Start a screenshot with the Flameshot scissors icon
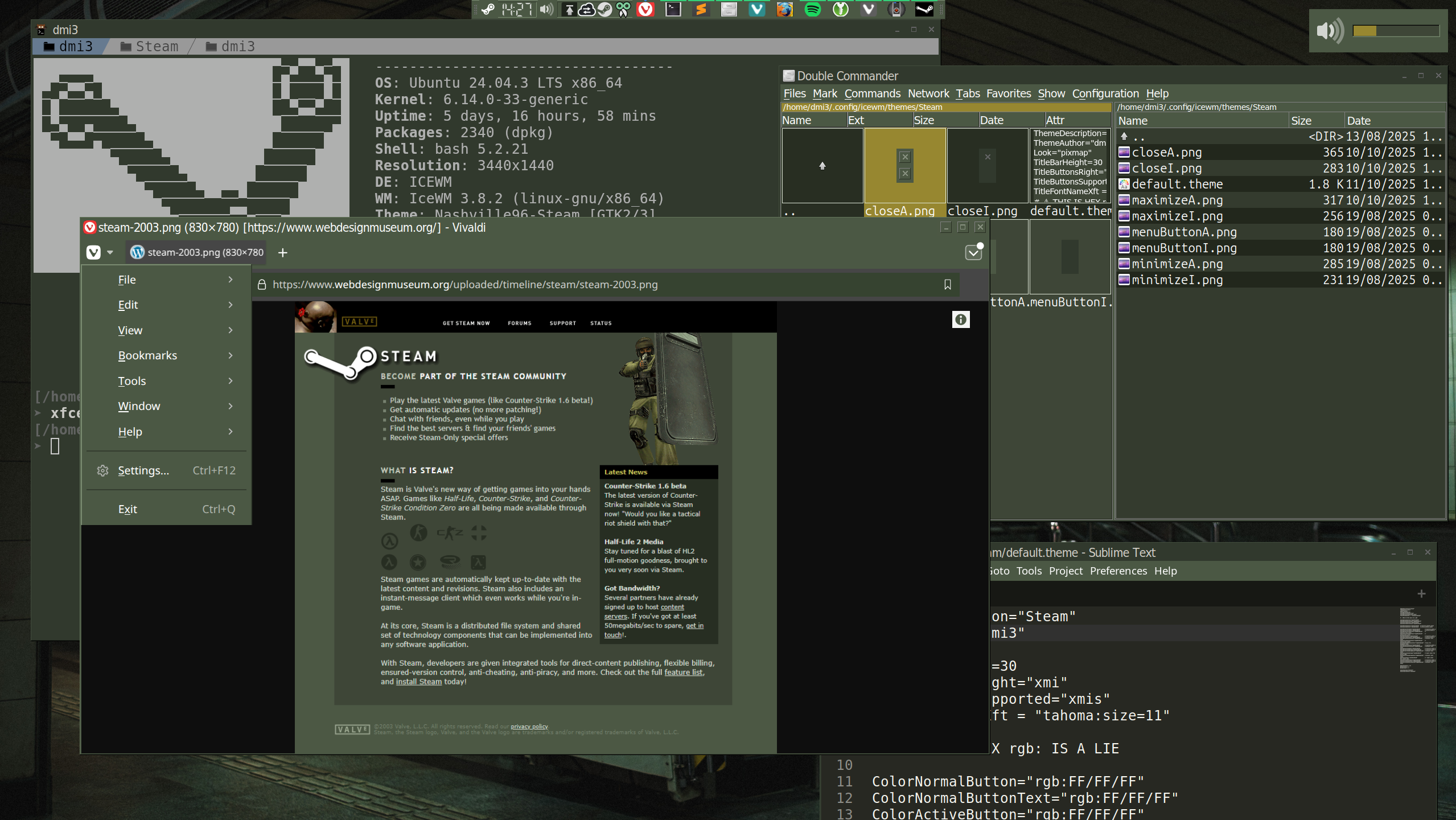This screenshot has height=820, width=1456. [623, 10]
